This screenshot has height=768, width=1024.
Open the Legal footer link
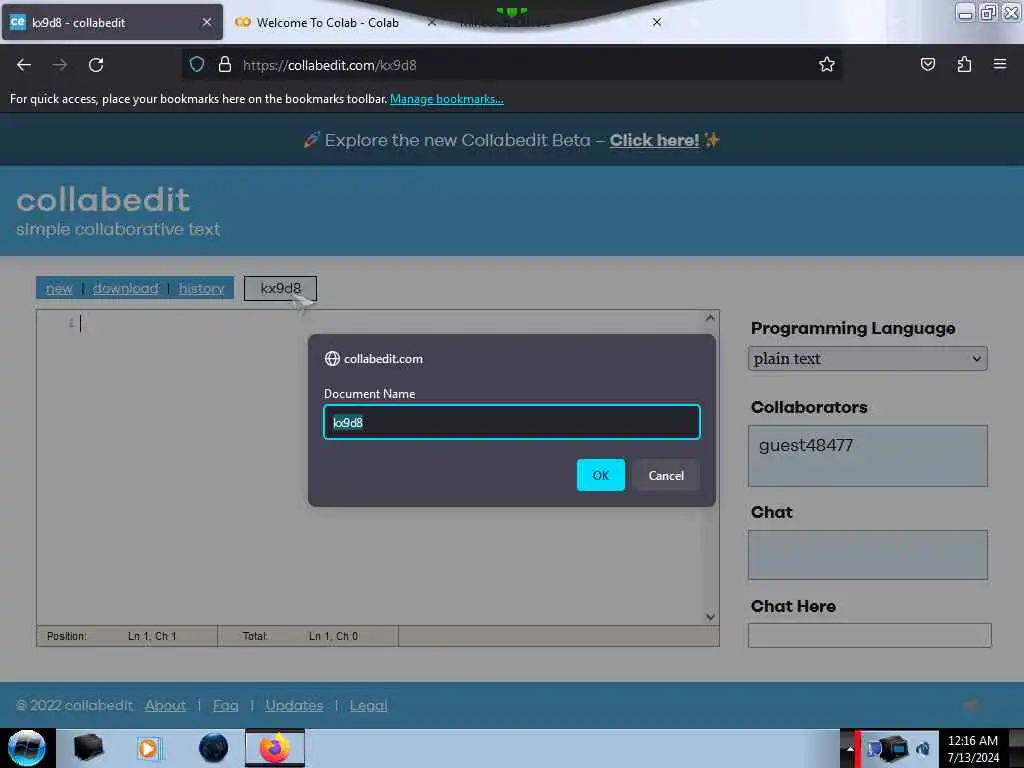(x=368, y=705)
